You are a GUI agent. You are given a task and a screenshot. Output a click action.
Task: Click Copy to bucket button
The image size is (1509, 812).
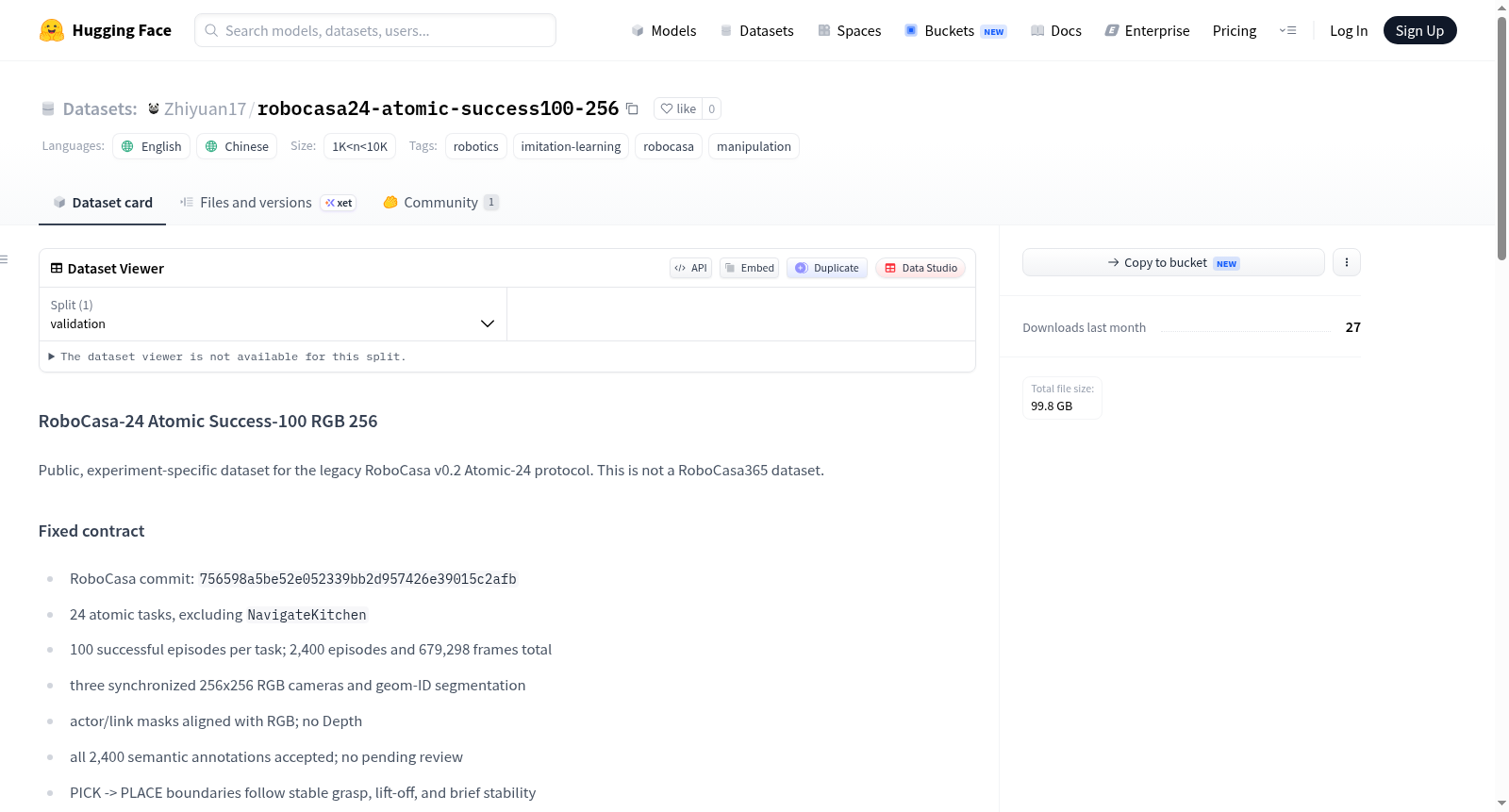coord(1173,262)
